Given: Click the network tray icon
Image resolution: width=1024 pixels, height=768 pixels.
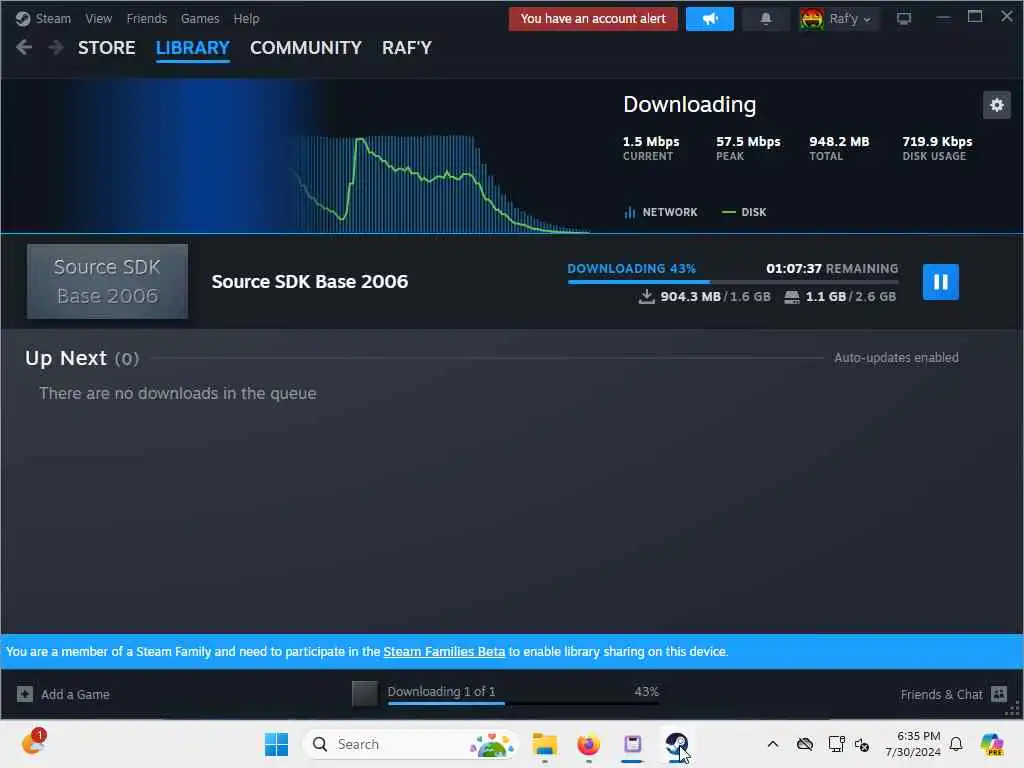Looking at the screenshot, I should coord(836,744).
